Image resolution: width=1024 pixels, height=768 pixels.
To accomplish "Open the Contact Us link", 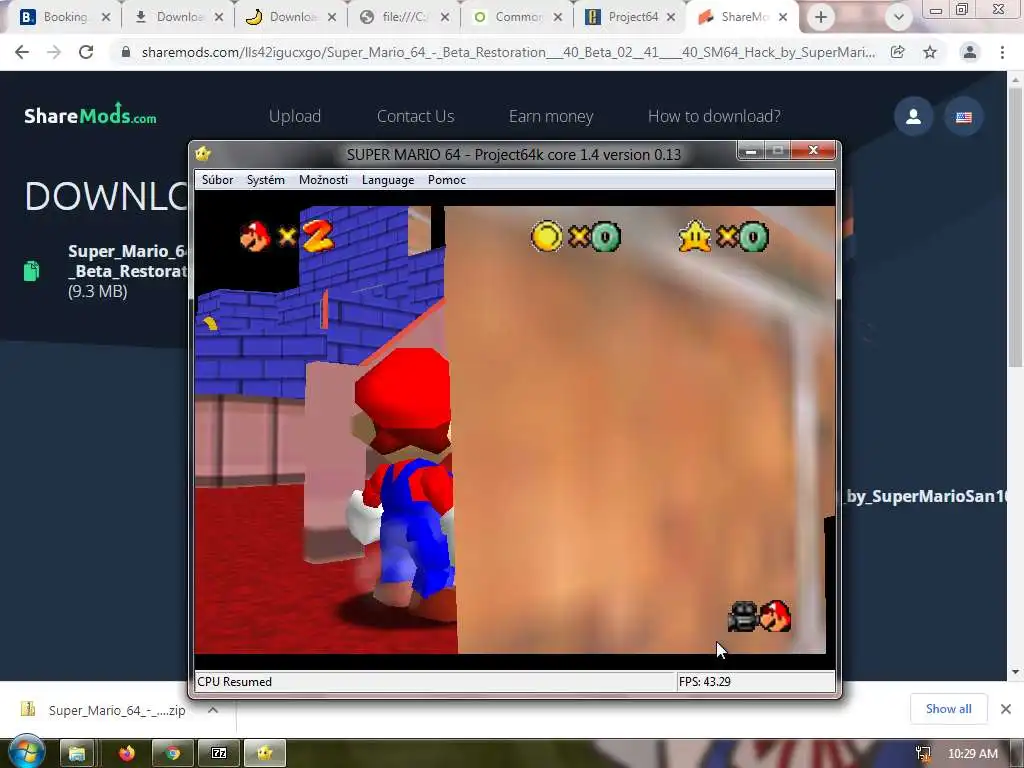I will coord(415,116).
